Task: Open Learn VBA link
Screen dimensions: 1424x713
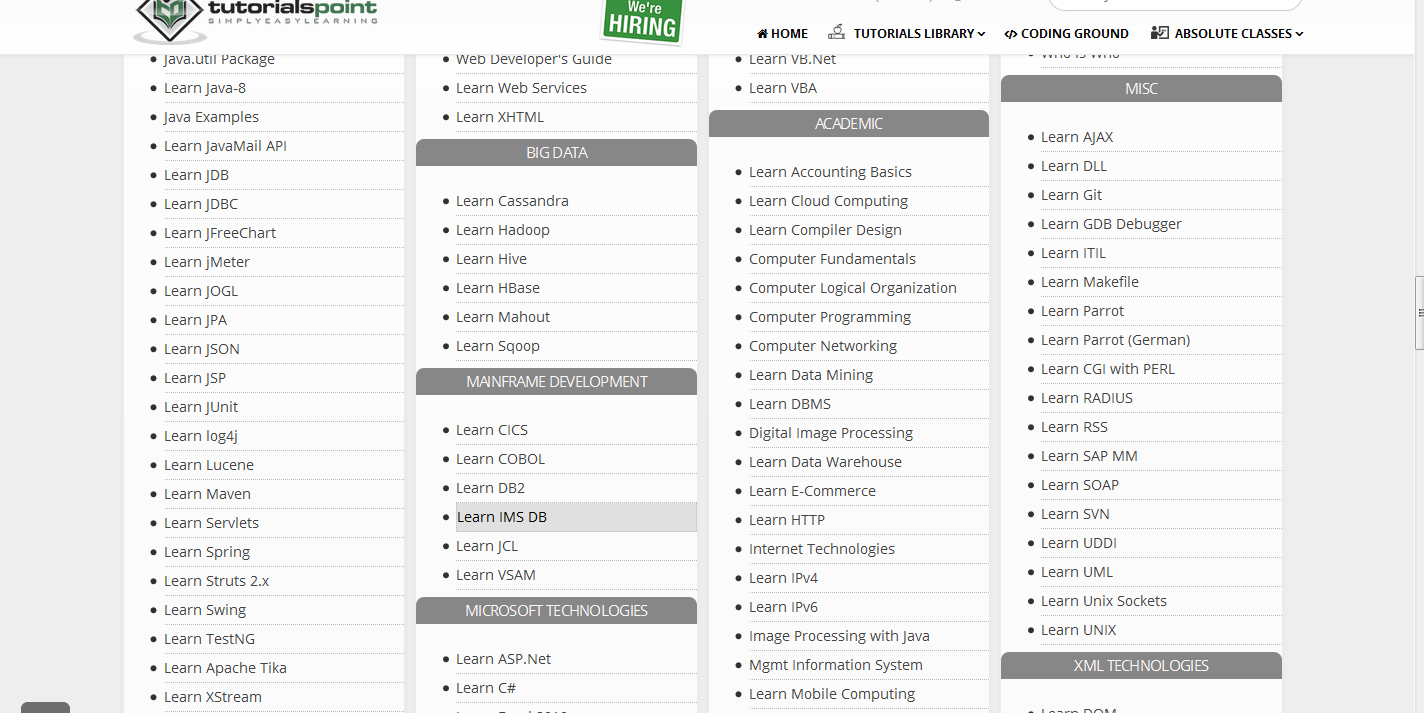Action: point(783,88)
